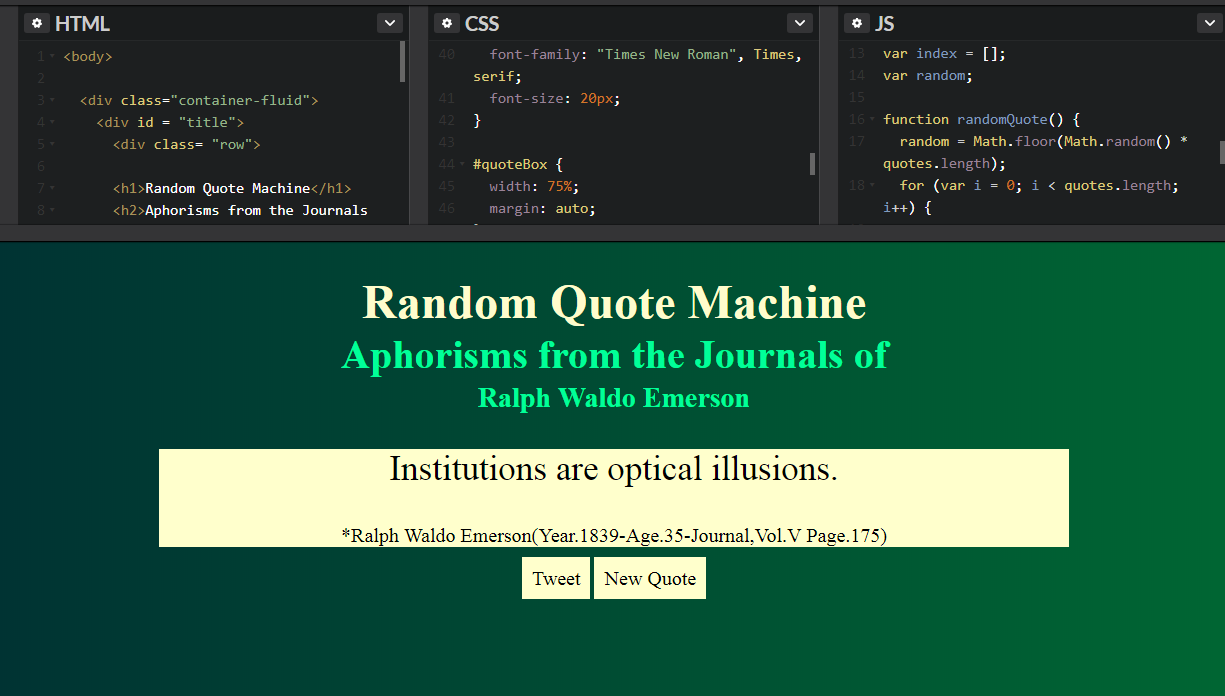Fold #quoteBox rule at CSS line 44
The height and width of the screenshot is (696, 1225).
tap(462, 165)
